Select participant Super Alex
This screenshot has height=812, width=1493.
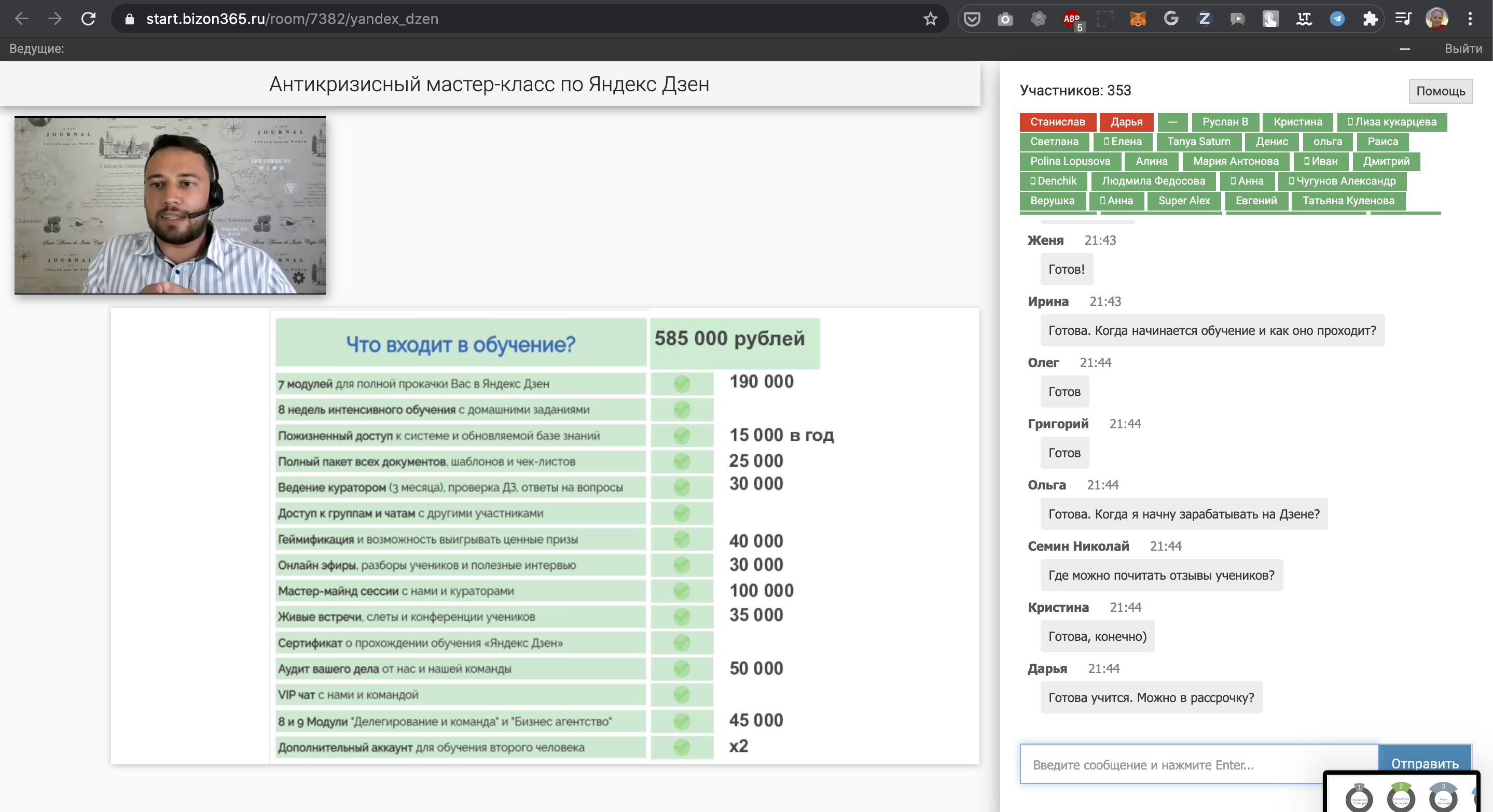(x=1183, y=200)
